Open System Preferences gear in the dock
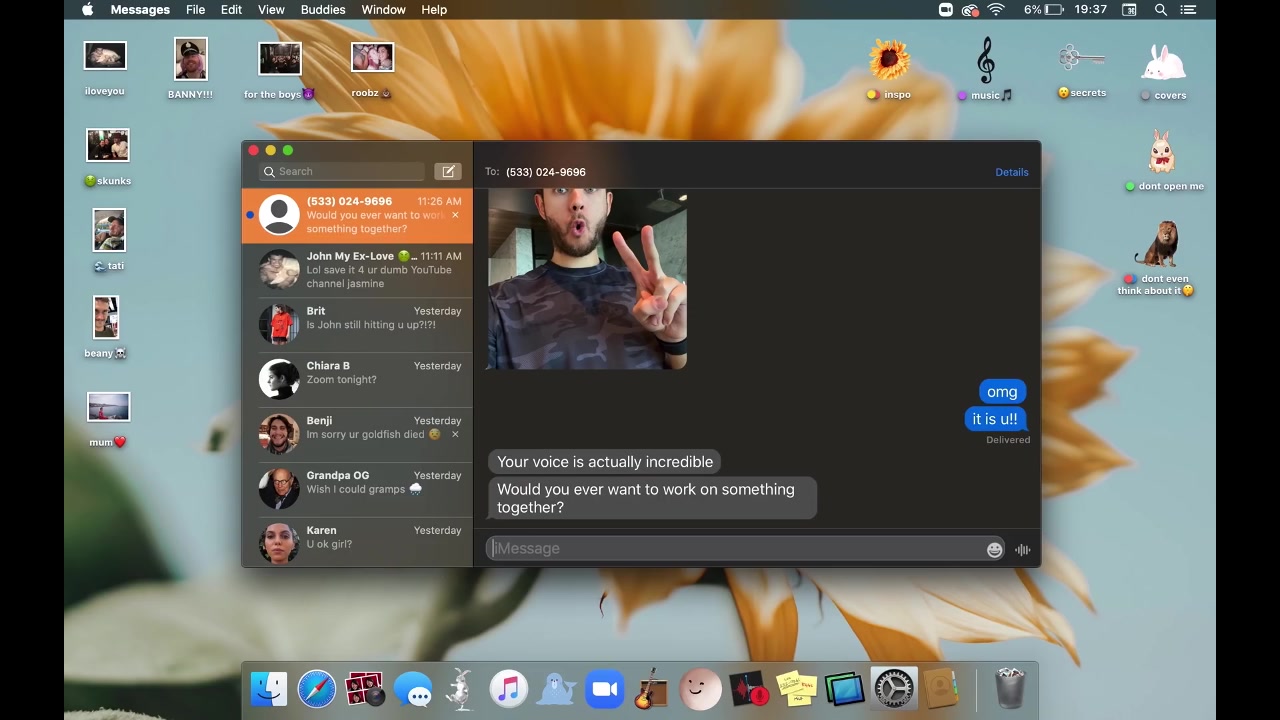 click(893, 689)
